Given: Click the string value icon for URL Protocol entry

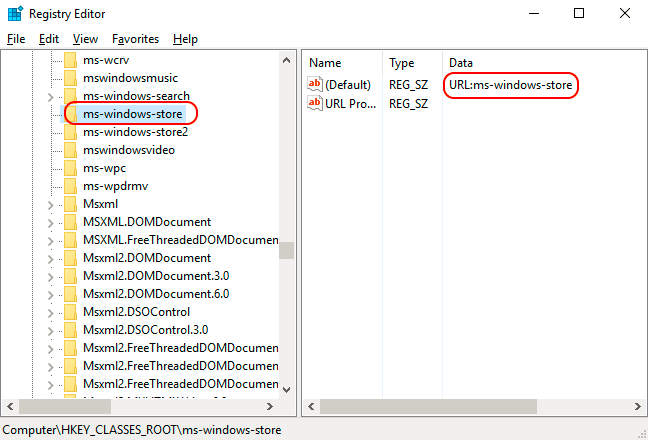Looking at the screenshot, I should pyautogui.click(x=314, y=103).
